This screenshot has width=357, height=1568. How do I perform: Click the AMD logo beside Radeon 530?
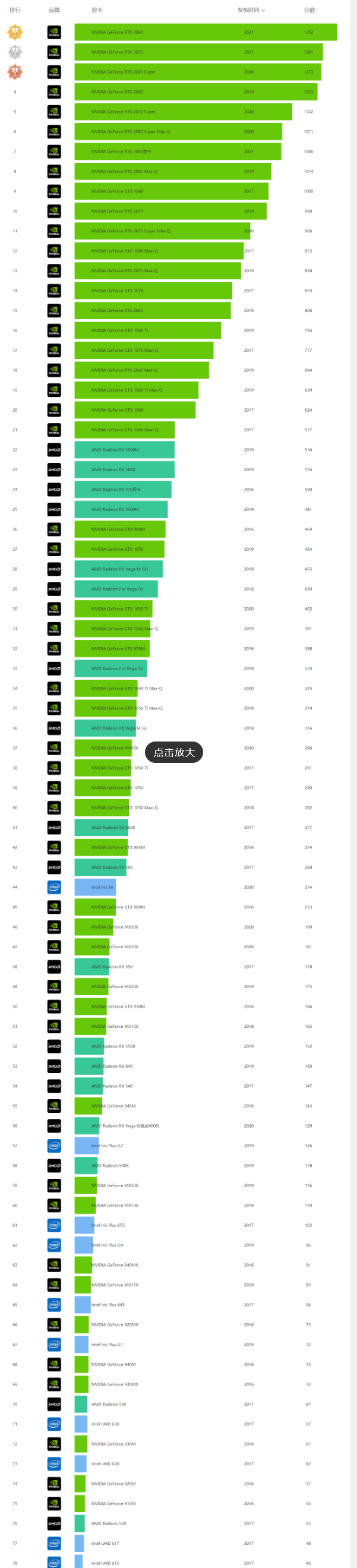[x=54, y=1404]
